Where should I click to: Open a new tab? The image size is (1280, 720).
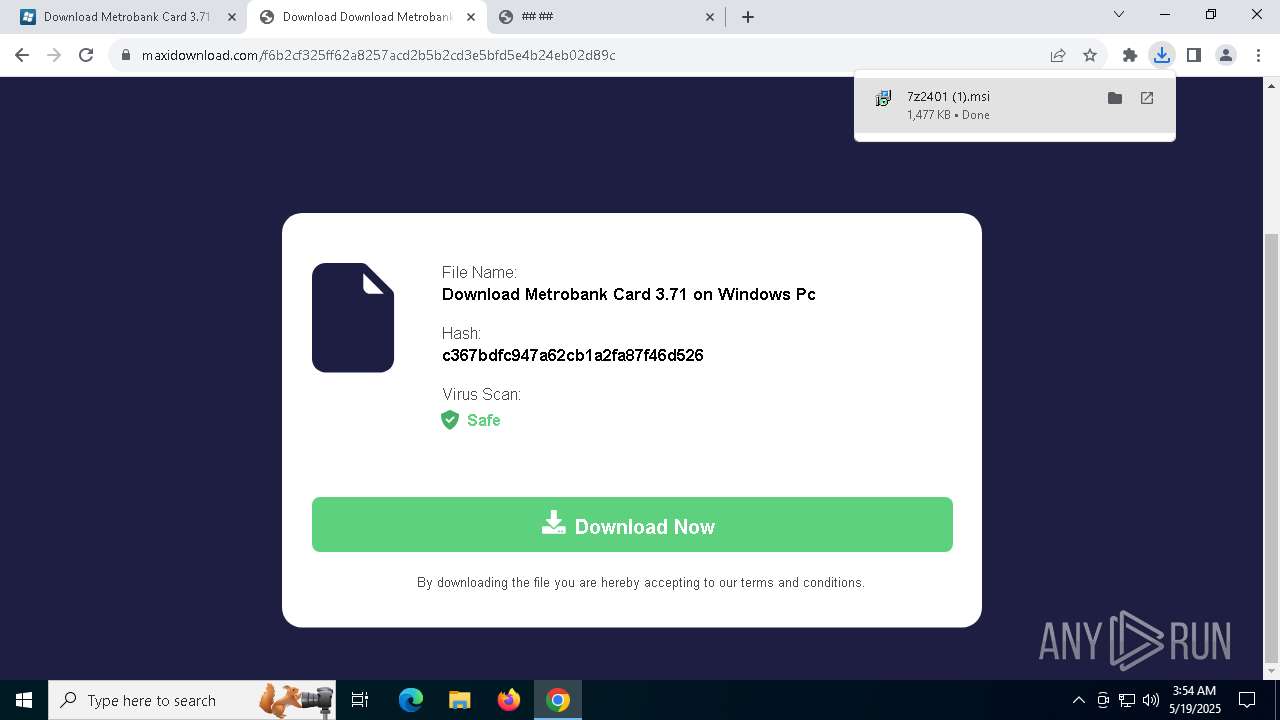[748, 17]
